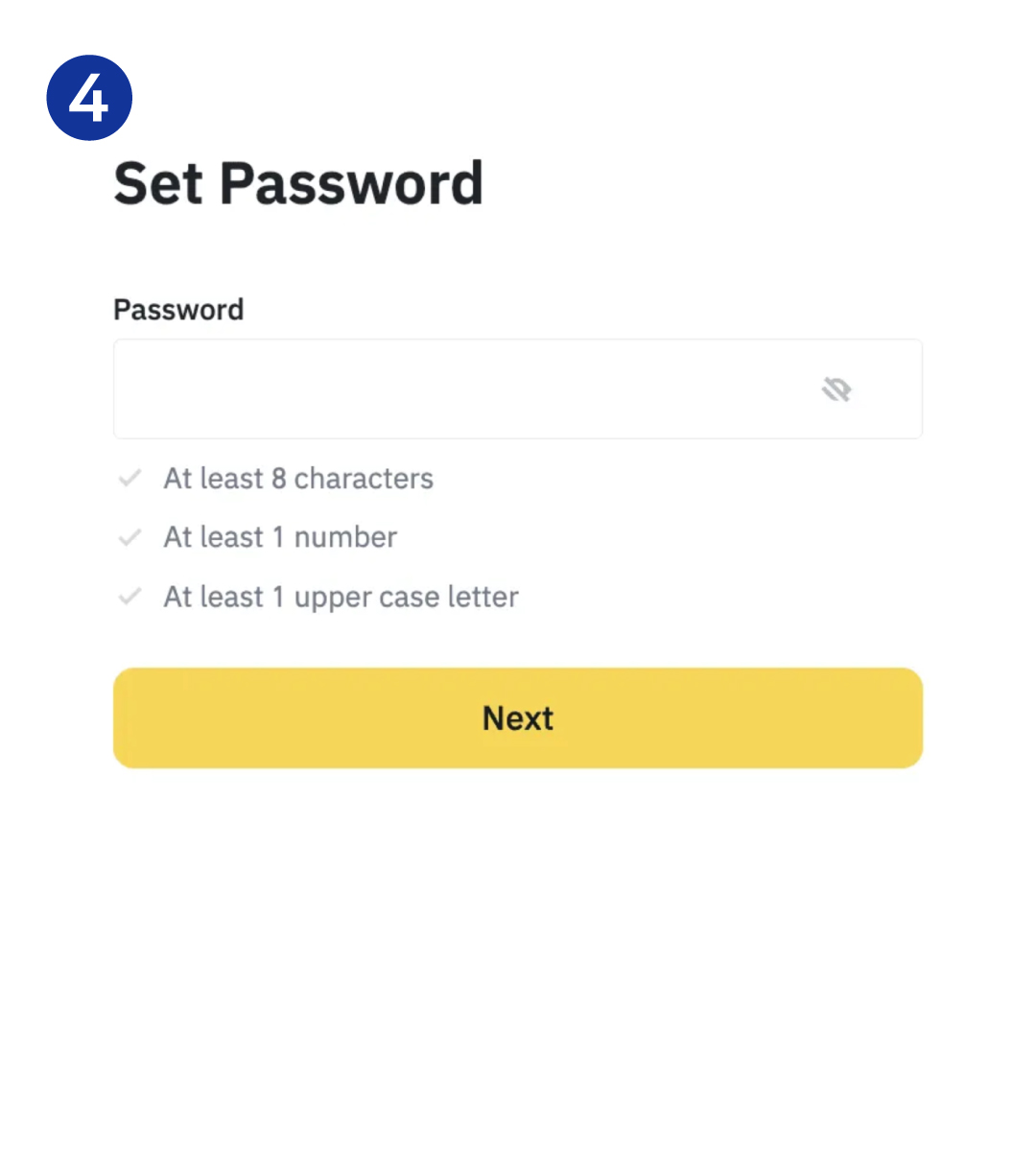This screenshot has height=1151, width=1036.
Task: Tap the number 4 step indicator
Action: (89, 98)
